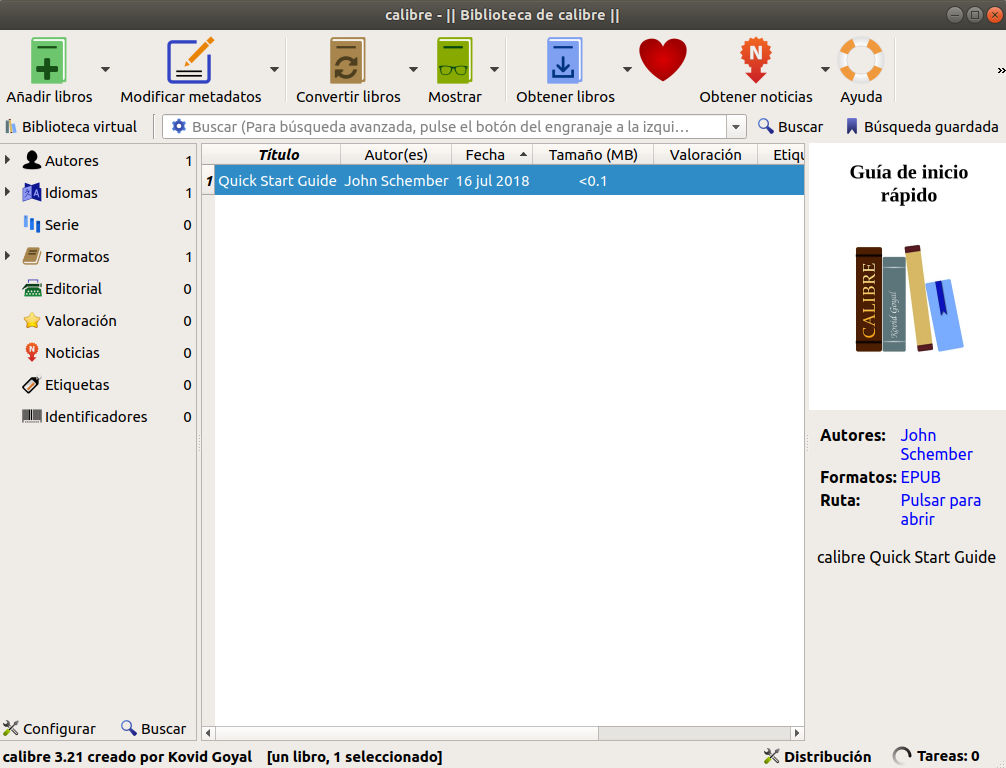Expand the Formatos tree node
Screen dimensions: 1006x768
[8, 256]
